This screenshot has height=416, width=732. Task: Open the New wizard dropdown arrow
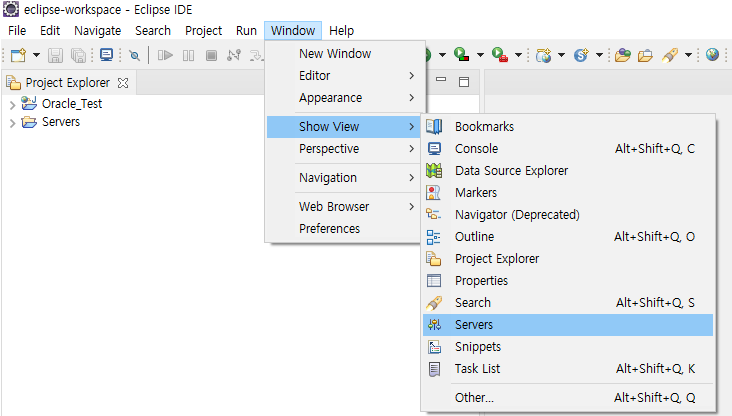[x=36, y=56]
